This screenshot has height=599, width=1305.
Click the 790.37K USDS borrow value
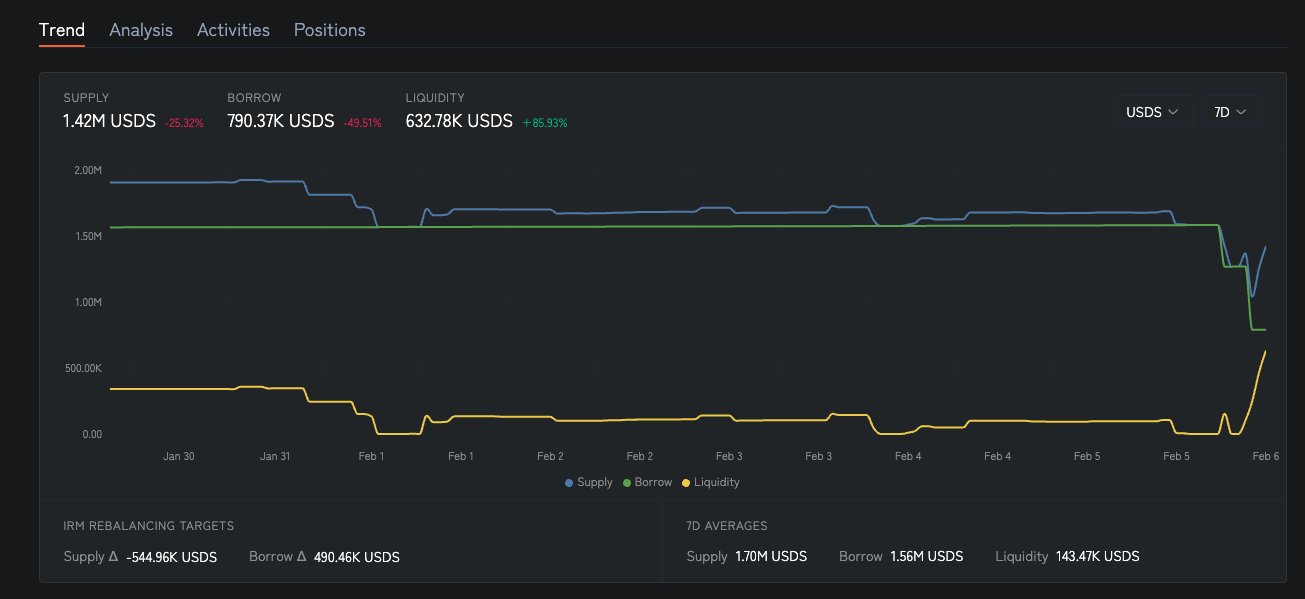point(280,121)
